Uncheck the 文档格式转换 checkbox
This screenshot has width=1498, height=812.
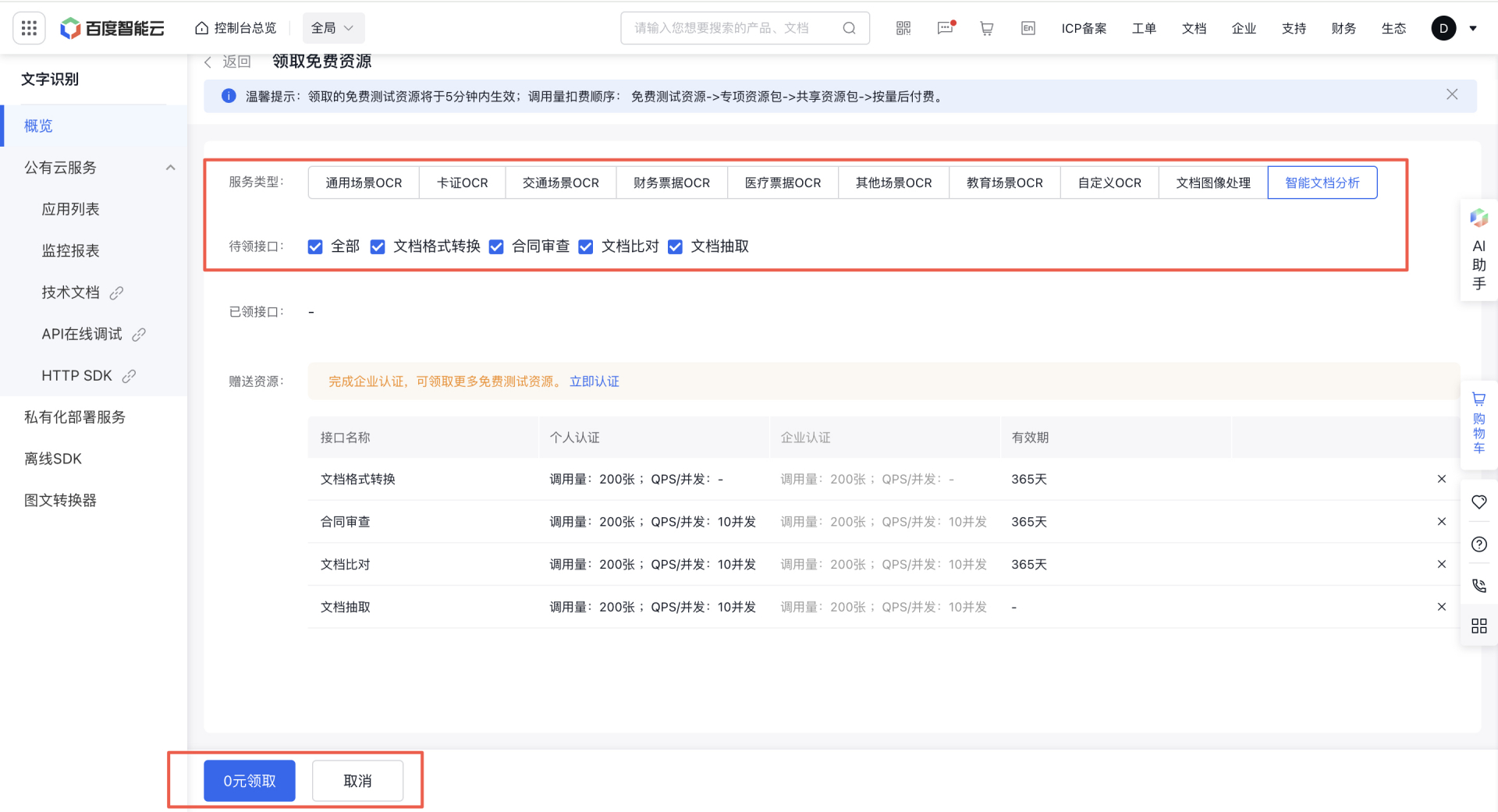pyautogui.click(x=378, y=247)
